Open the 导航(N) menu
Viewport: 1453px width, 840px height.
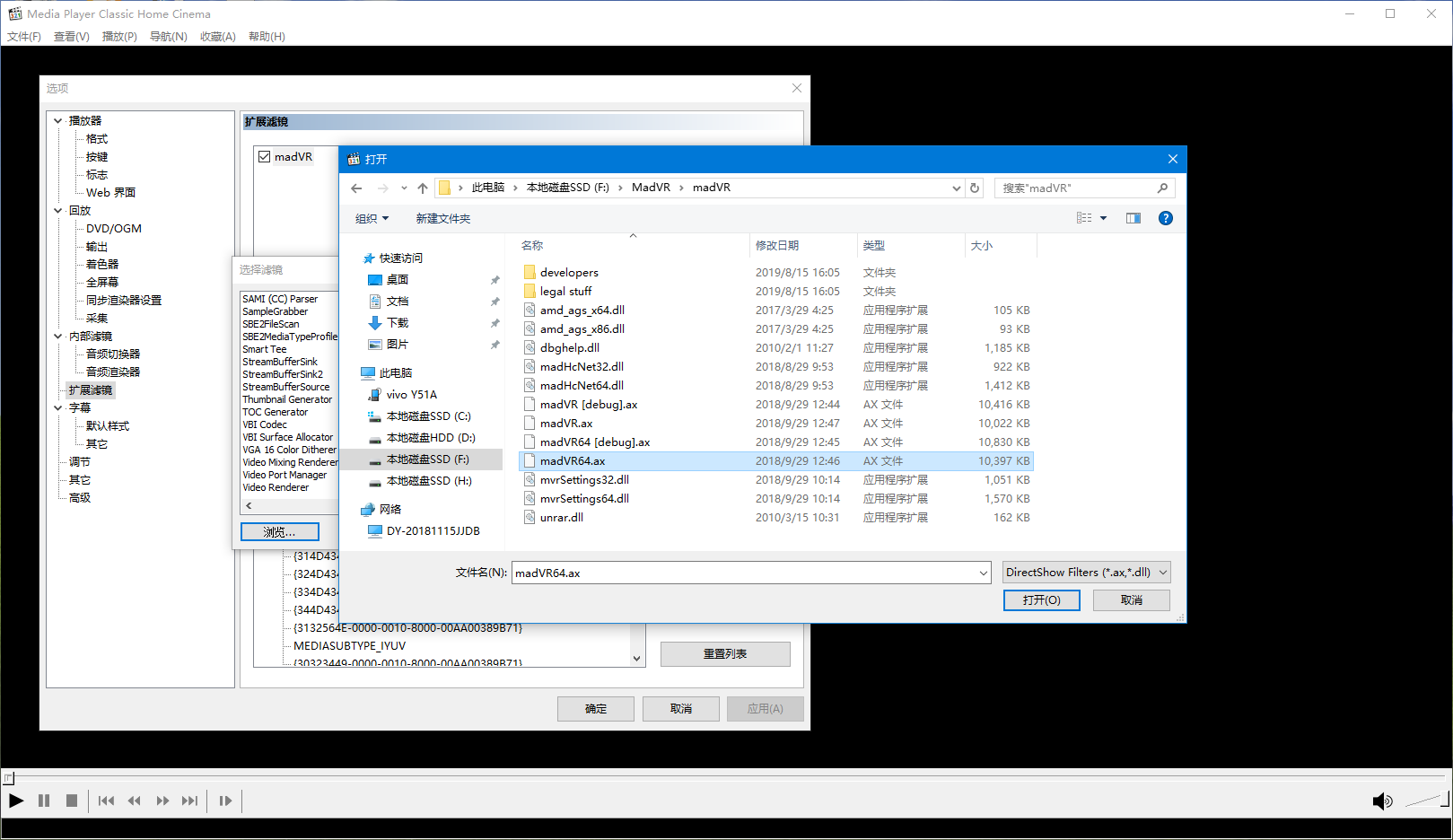pos(168,37)
